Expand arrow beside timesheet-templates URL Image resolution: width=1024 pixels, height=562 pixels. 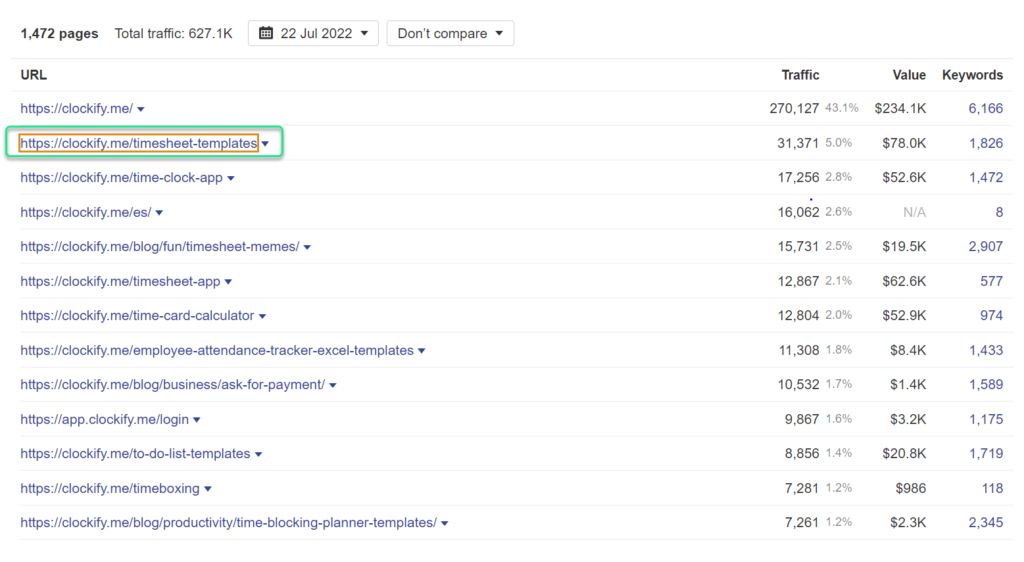coord(265,144)
